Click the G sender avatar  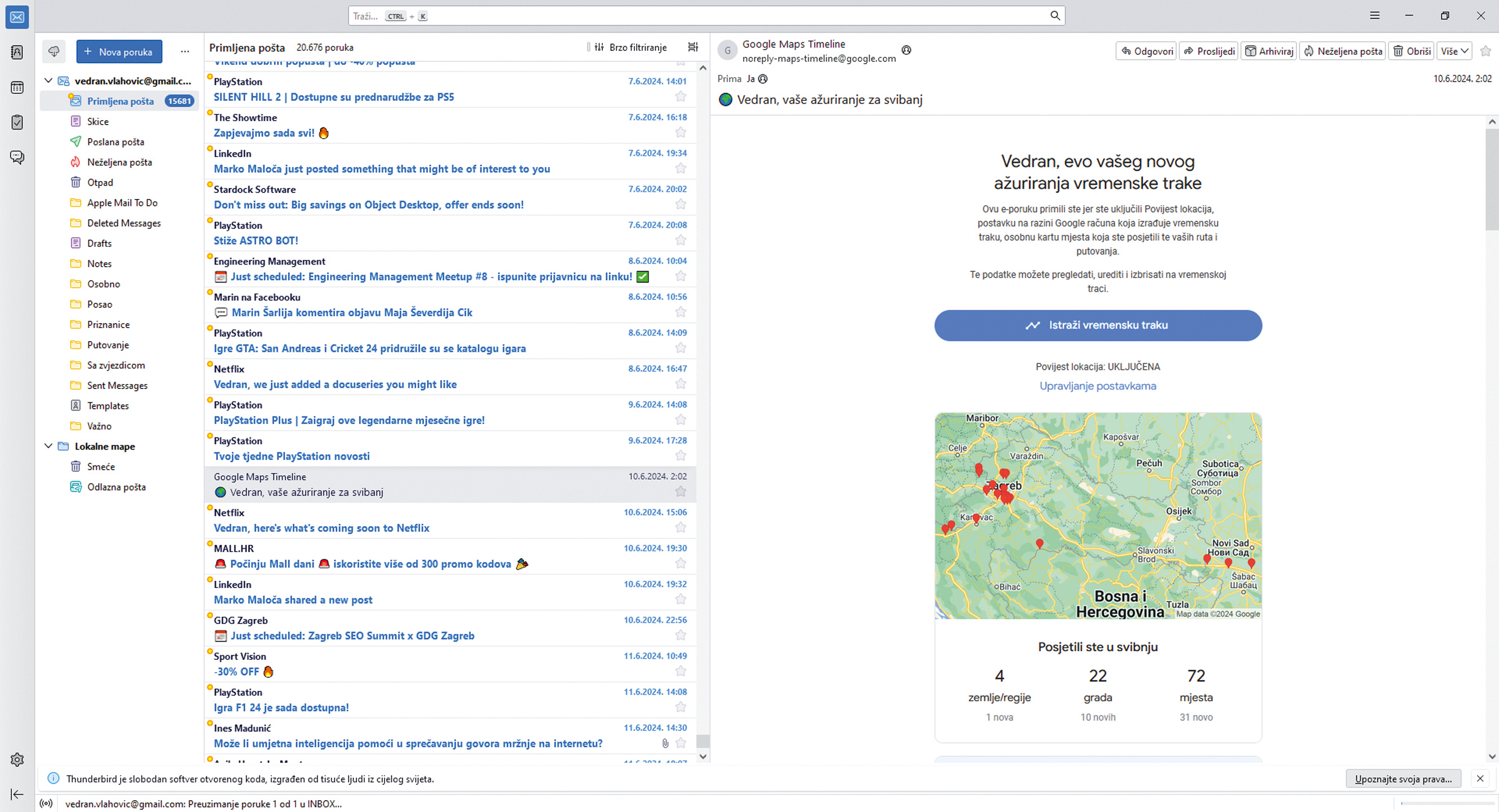tap(728, 51)
